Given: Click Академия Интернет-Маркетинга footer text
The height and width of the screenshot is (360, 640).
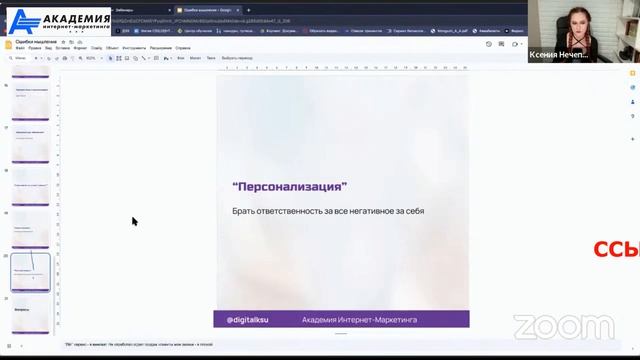Looking at the screenshot, I should coord(359,320).
